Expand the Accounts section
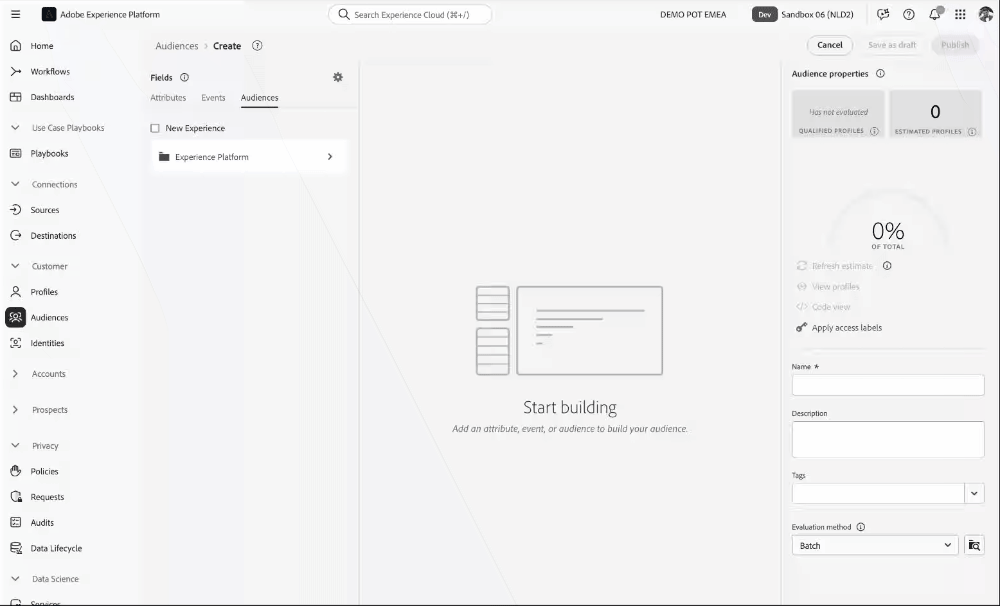Image resolution: width=1000 pixels, height=606 pixels. coord(15,374)
